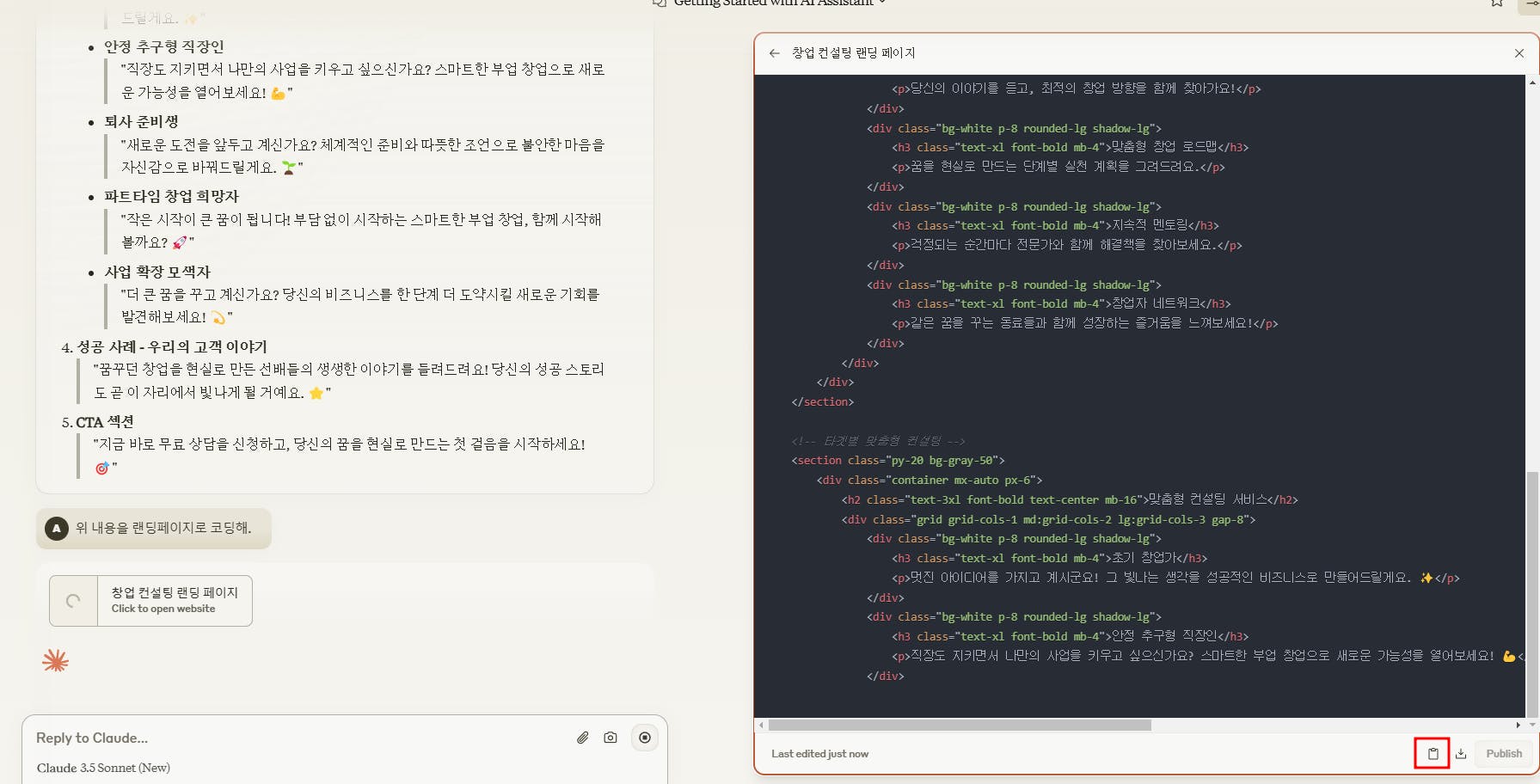Download the artifact file
This screenshot has width=1540, height=784.
[x=1461, y=754]
